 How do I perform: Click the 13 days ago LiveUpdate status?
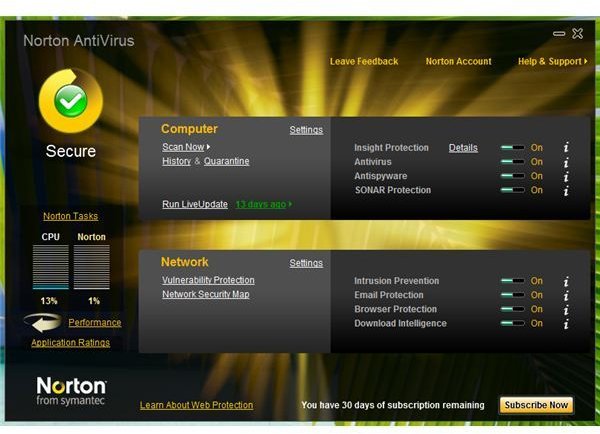(x=264, y=204)
